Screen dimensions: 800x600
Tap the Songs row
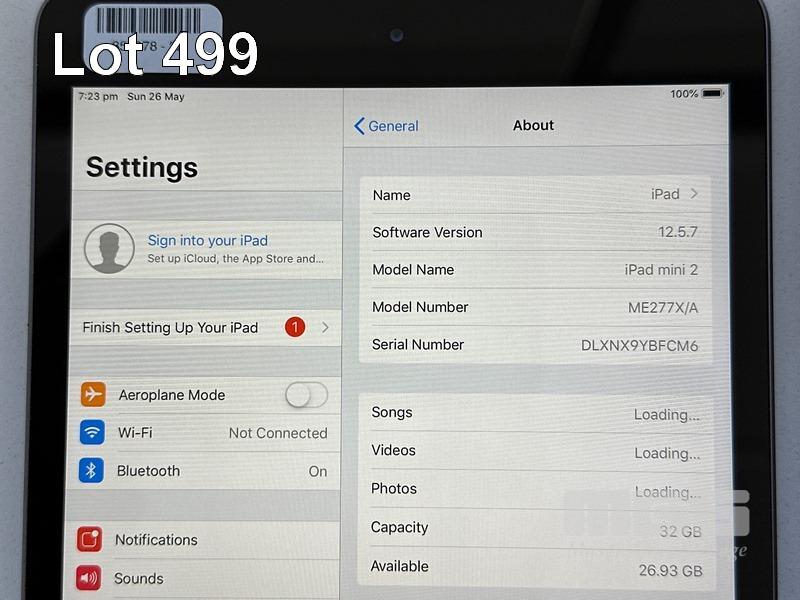tap(536, 413)
